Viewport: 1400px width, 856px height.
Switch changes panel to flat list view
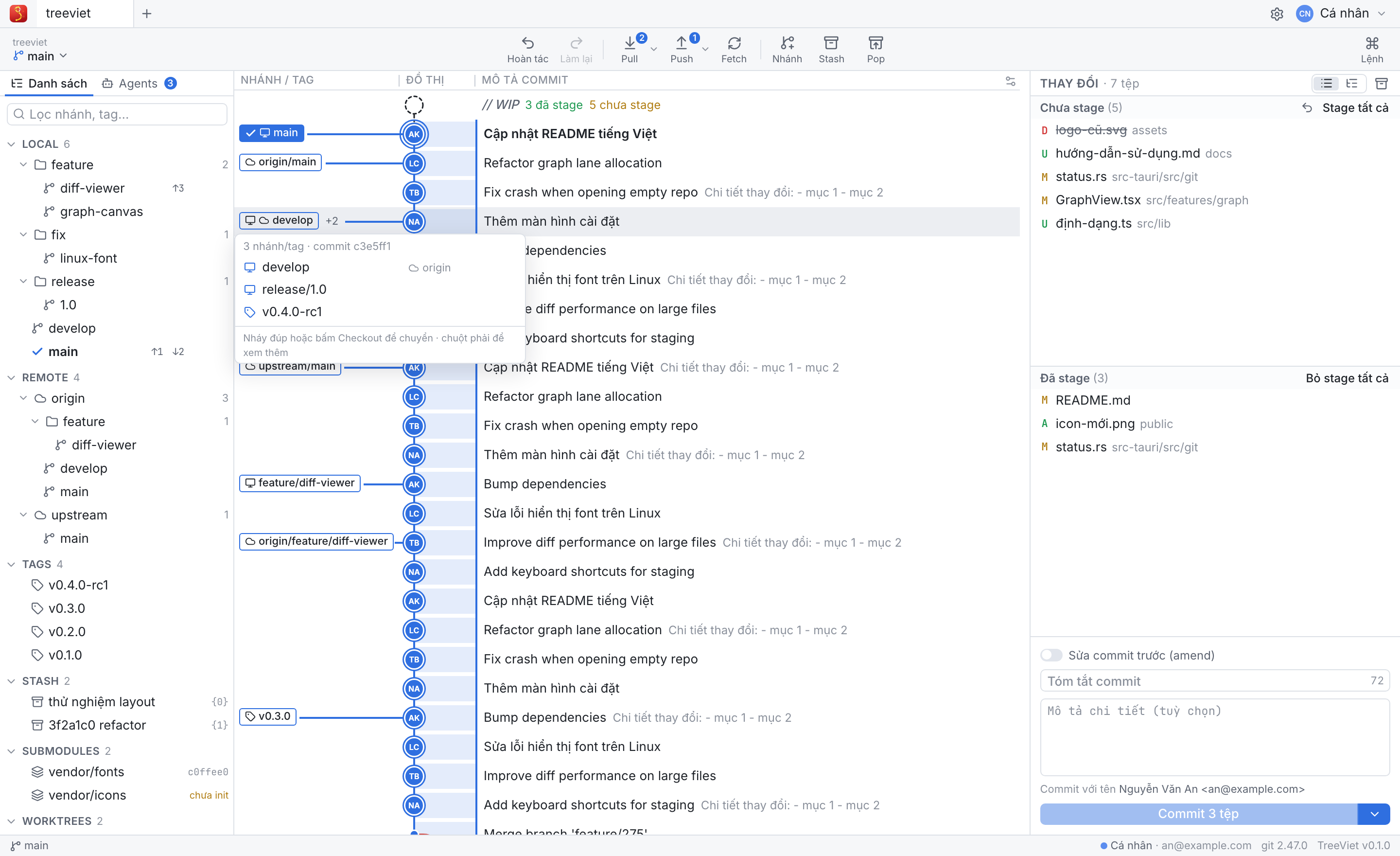pyautogui.click(x=1326, y=84)
